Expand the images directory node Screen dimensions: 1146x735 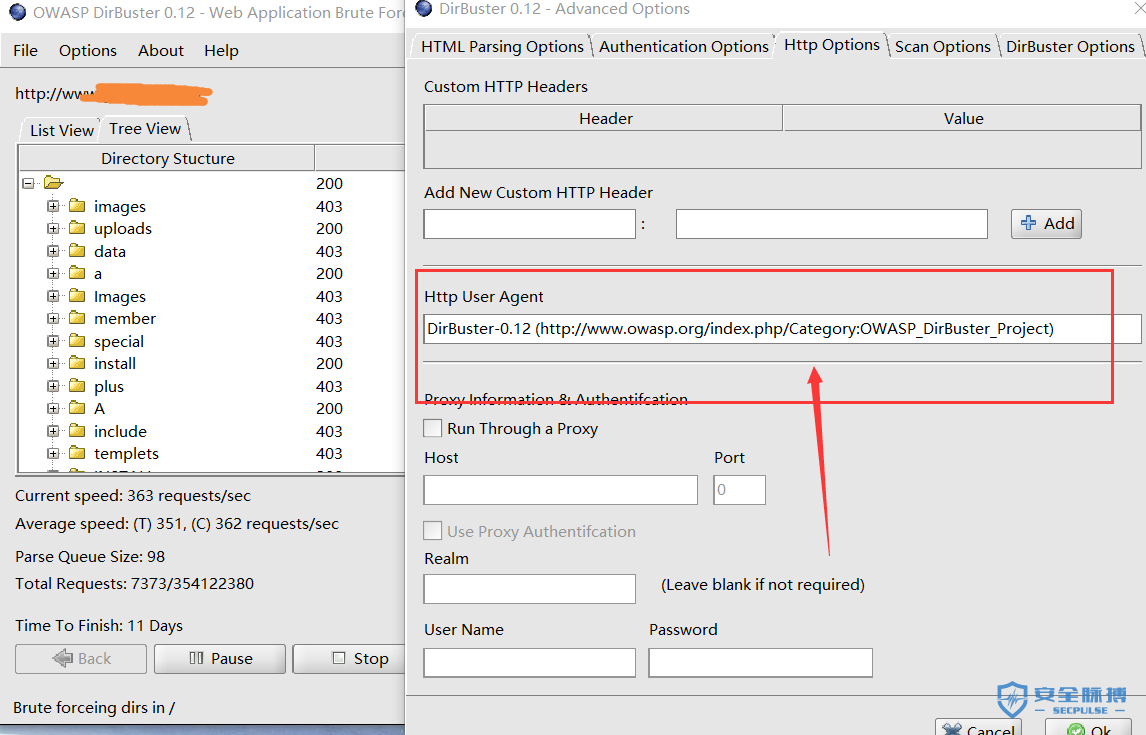click(x=53, y=206)
